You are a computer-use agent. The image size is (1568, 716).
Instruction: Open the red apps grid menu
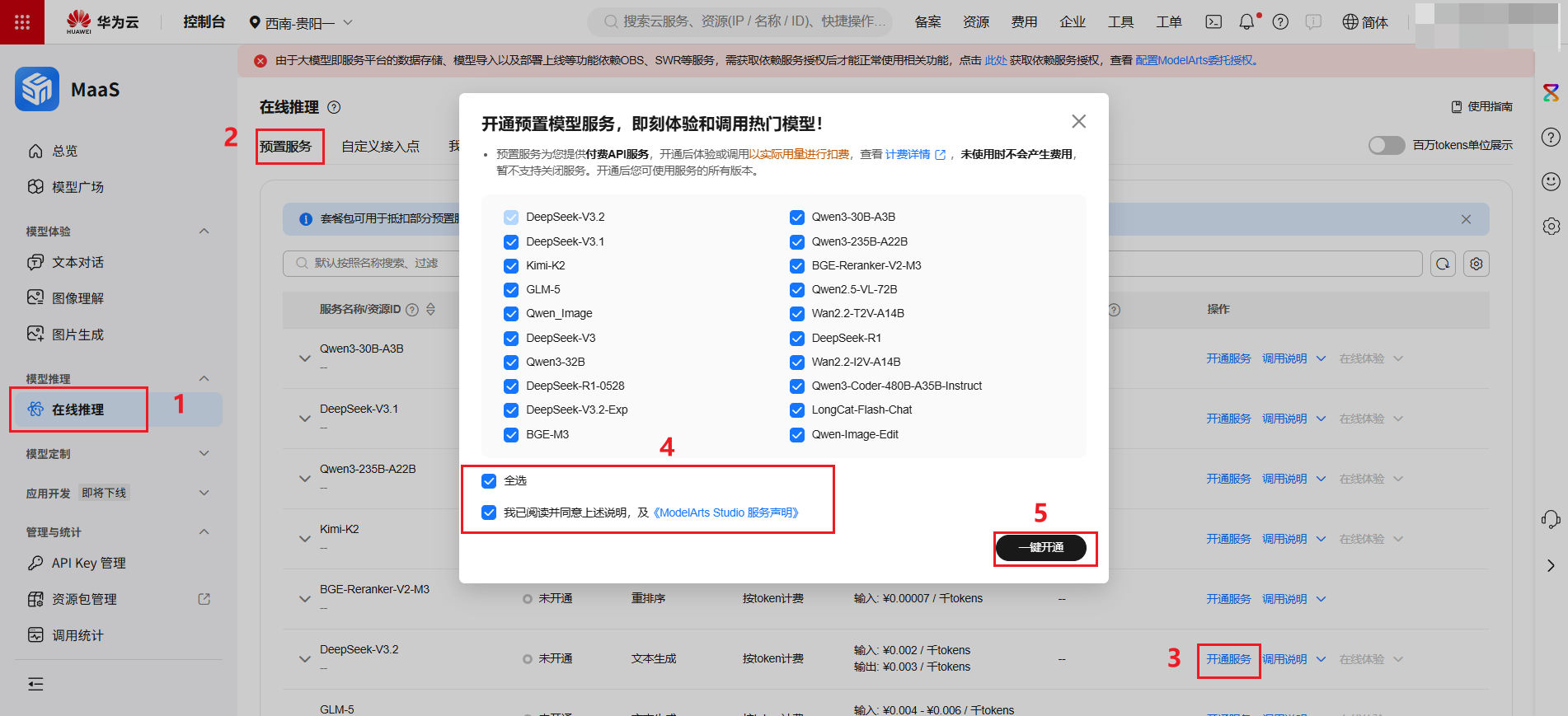(x=22, y=22)
